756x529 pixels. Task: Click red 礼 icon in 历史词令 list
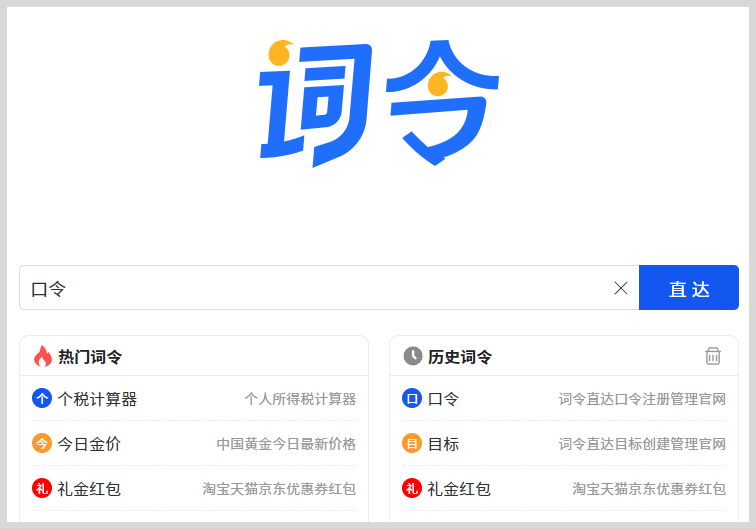click(412, 488)
